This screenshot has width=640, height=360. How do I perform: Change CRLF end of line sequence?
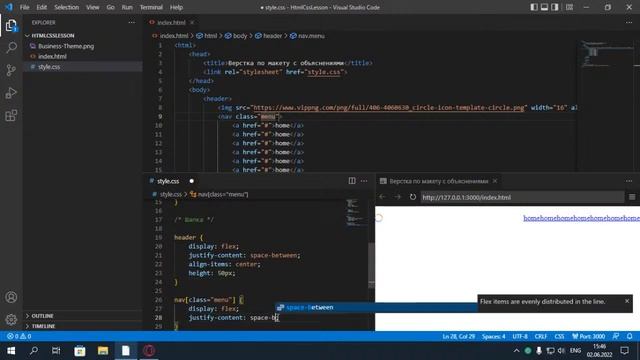pyautogui.click(x=541, y=336)
